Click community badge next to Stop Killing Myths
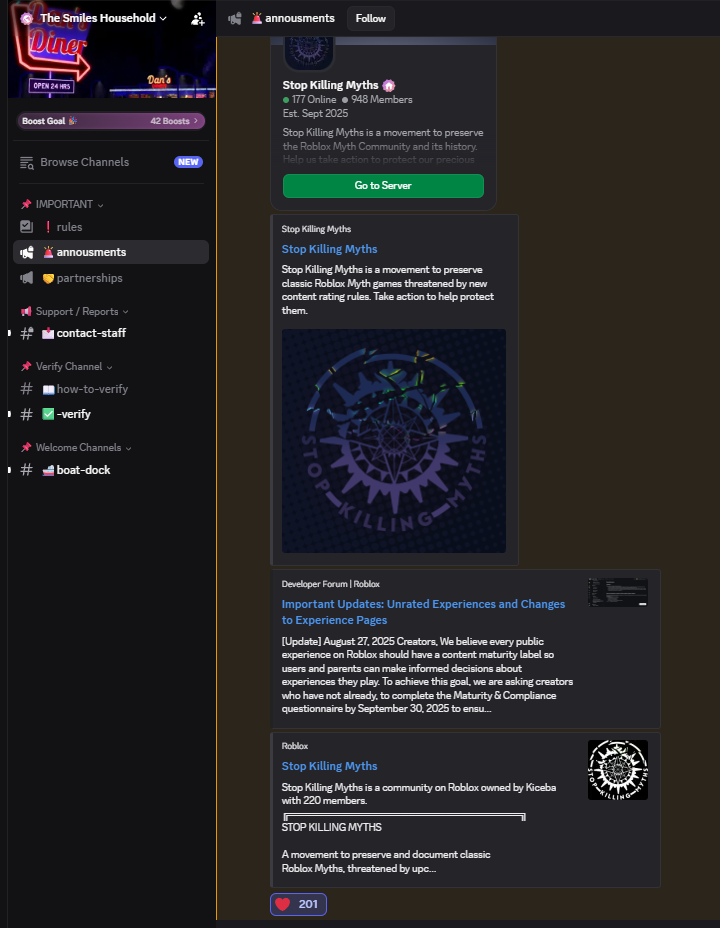720x928 pixels. click(389, 86)
